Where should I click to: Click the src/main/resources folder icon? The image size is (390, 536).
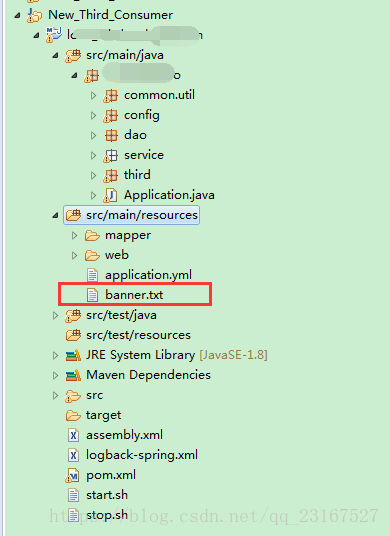coord(73,215)
